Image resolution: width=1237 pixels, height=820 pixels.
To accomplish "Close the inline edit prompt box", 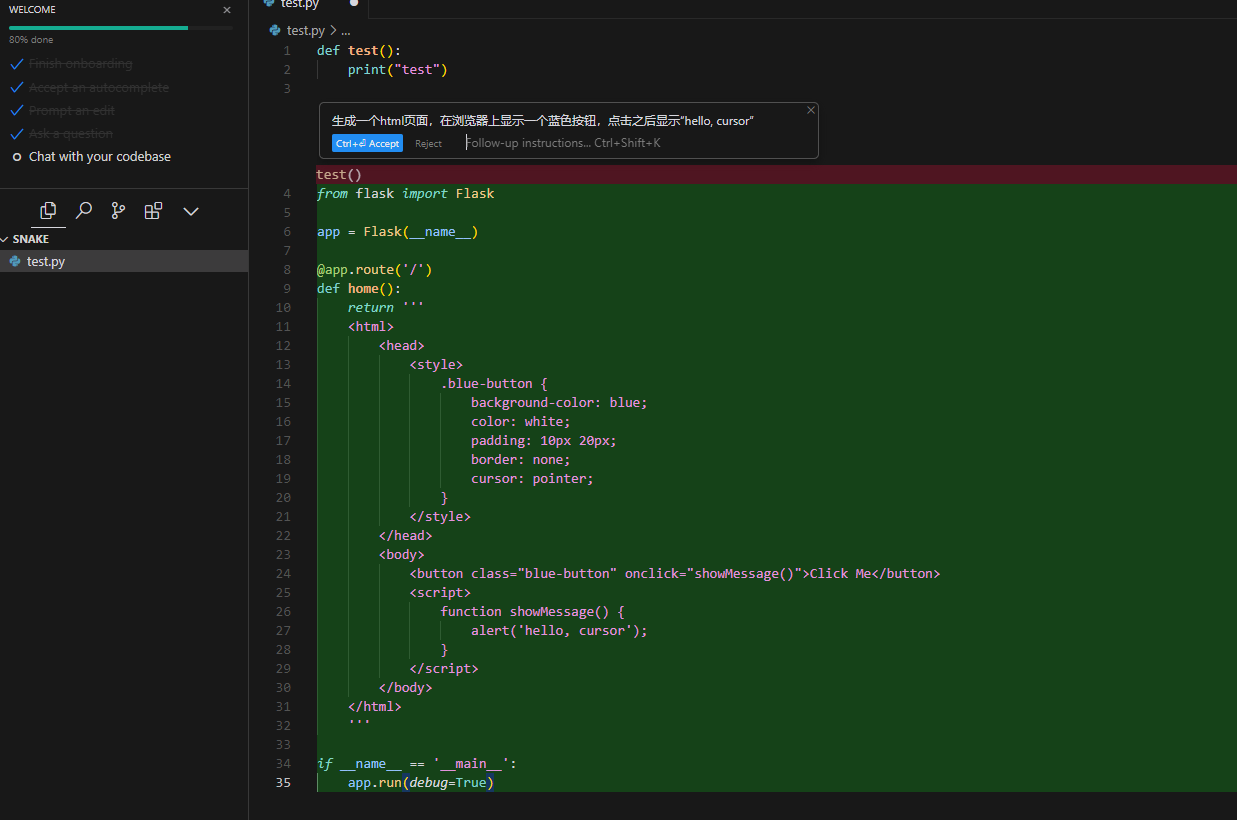I will (811, 110).
